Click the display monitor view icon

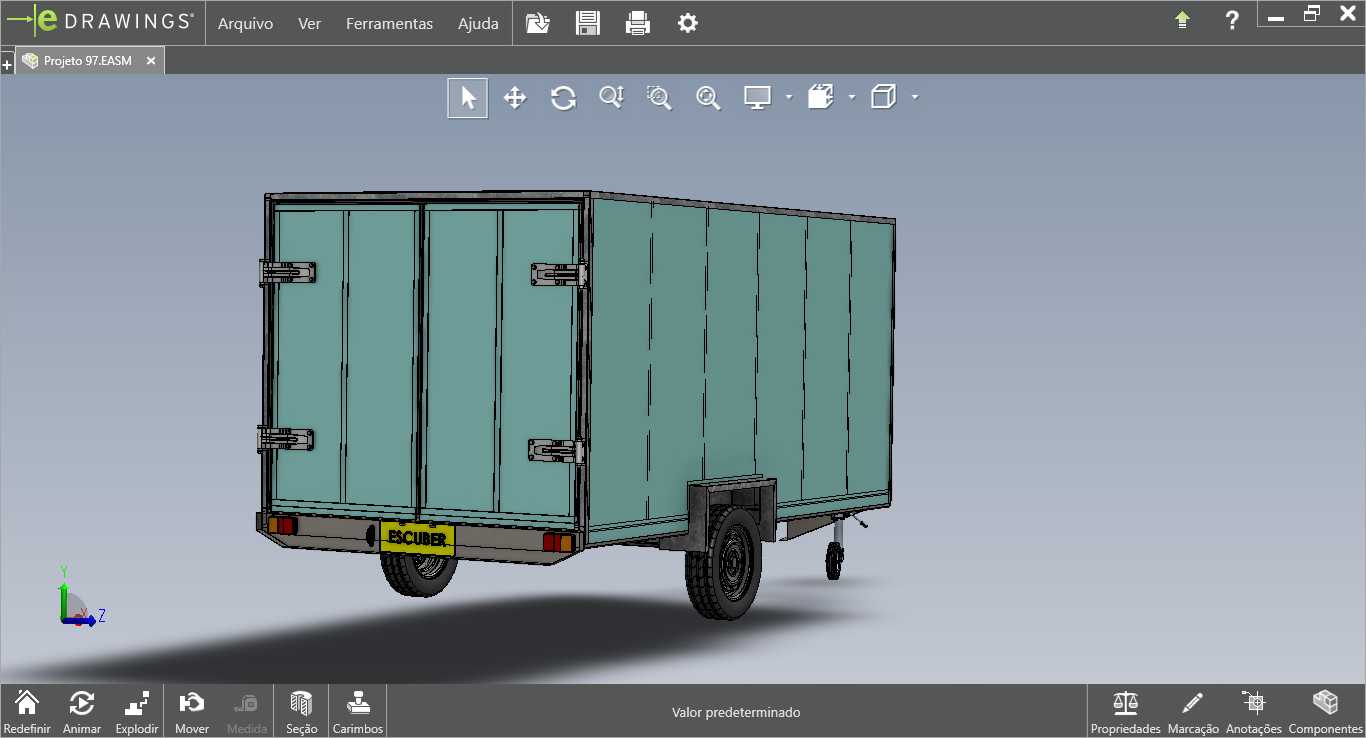coord(757,97)
